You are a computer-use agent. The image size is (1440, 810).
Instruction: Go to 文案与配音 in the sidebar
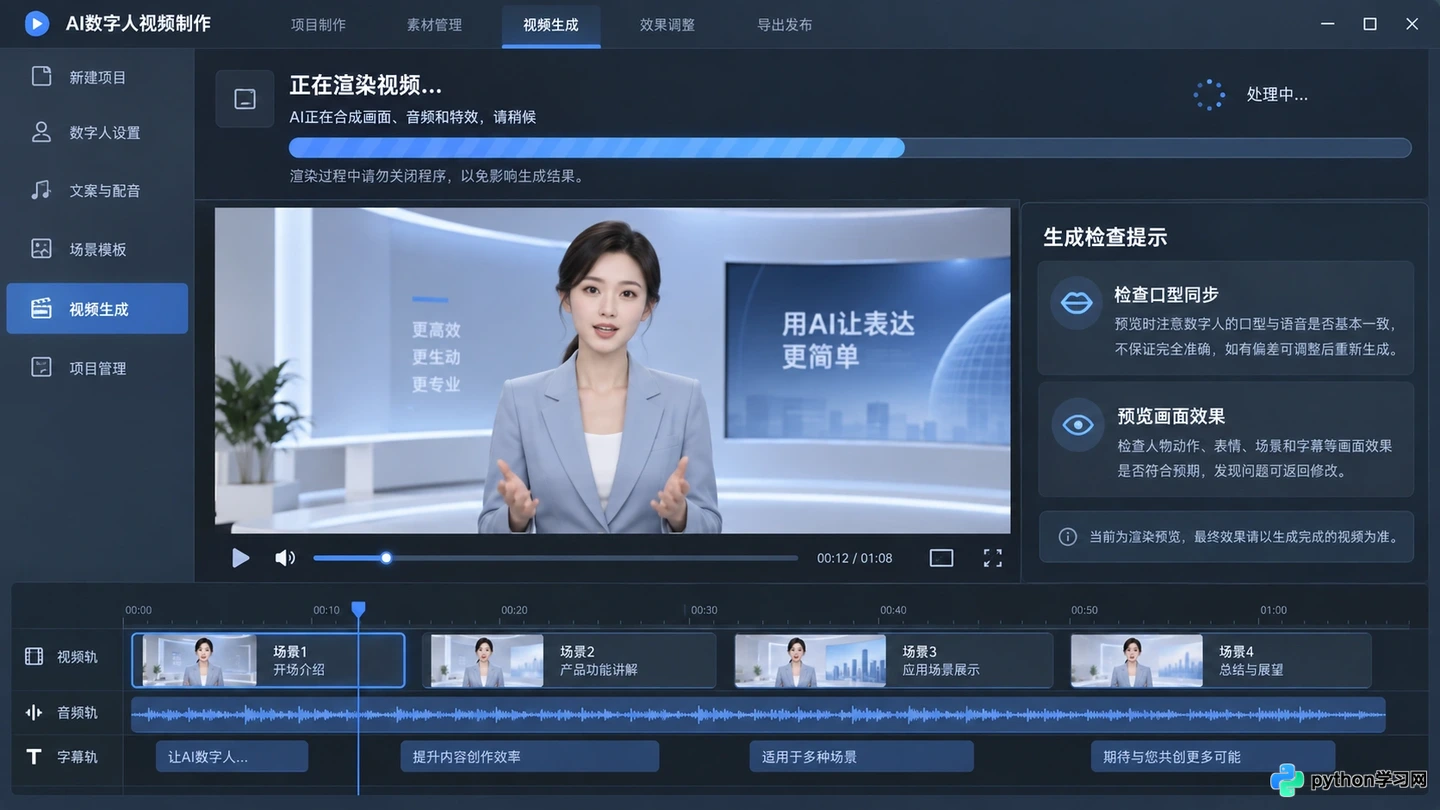point(97,190)
